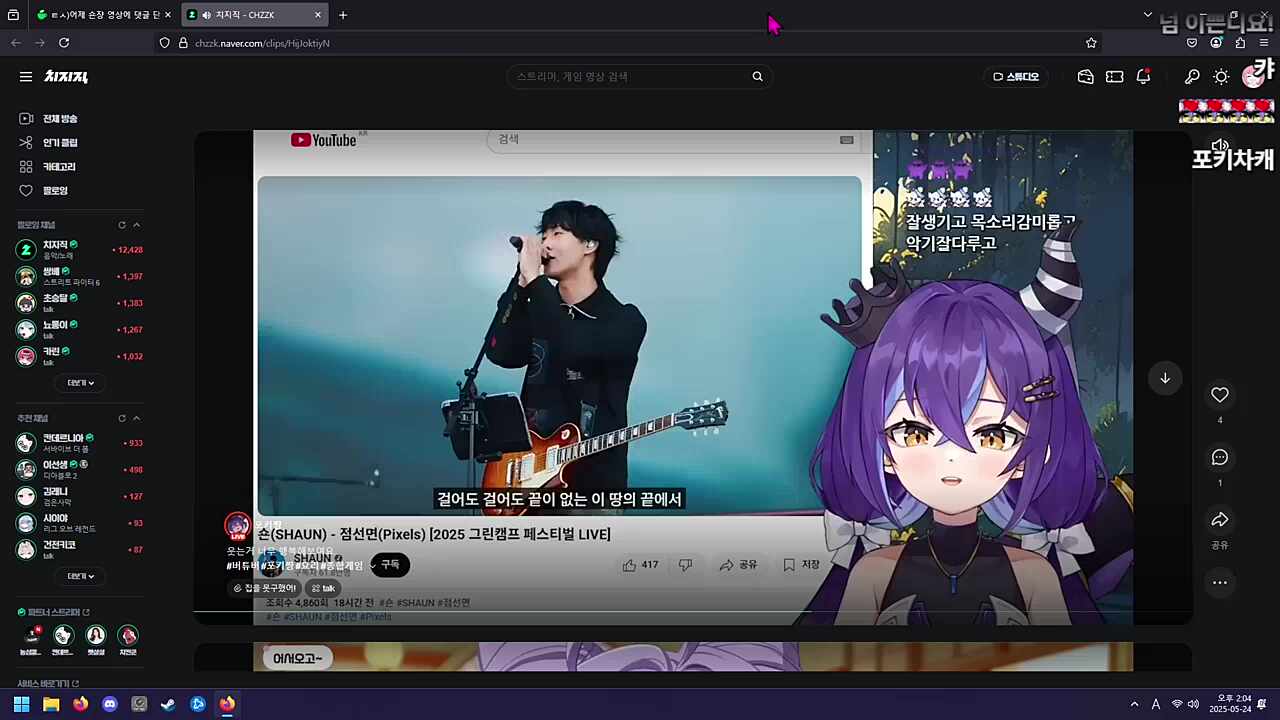Open the notifications bell
Viewport: 1280px width, 720px height.
click(x=1143, y=77)
